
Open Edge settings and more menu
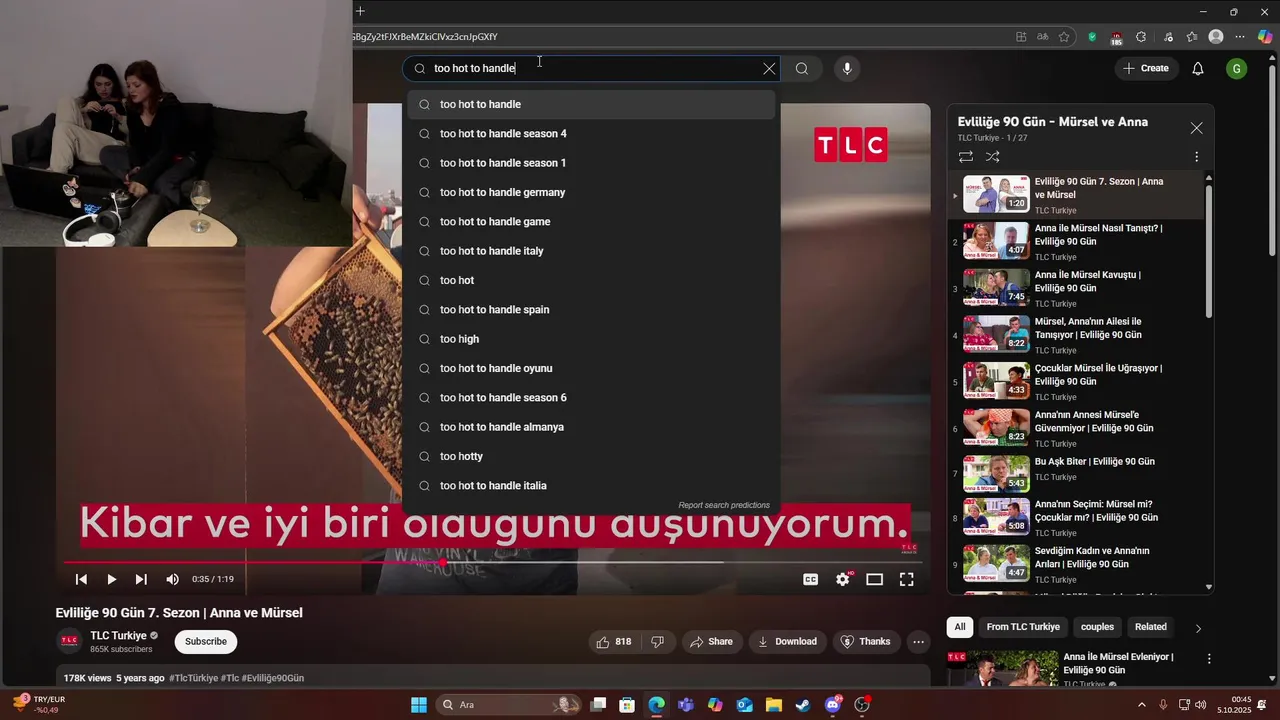(x=1239, y=37)
